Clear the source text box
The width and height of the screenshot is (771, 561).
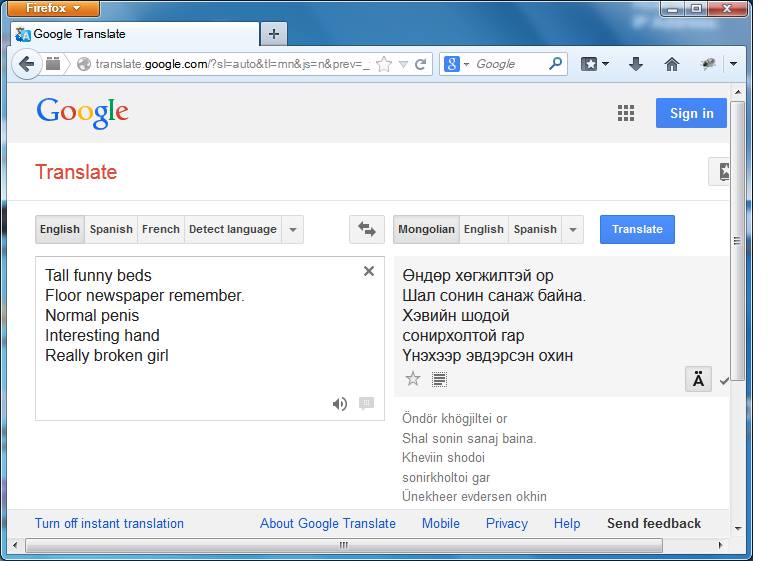(369, 271)
